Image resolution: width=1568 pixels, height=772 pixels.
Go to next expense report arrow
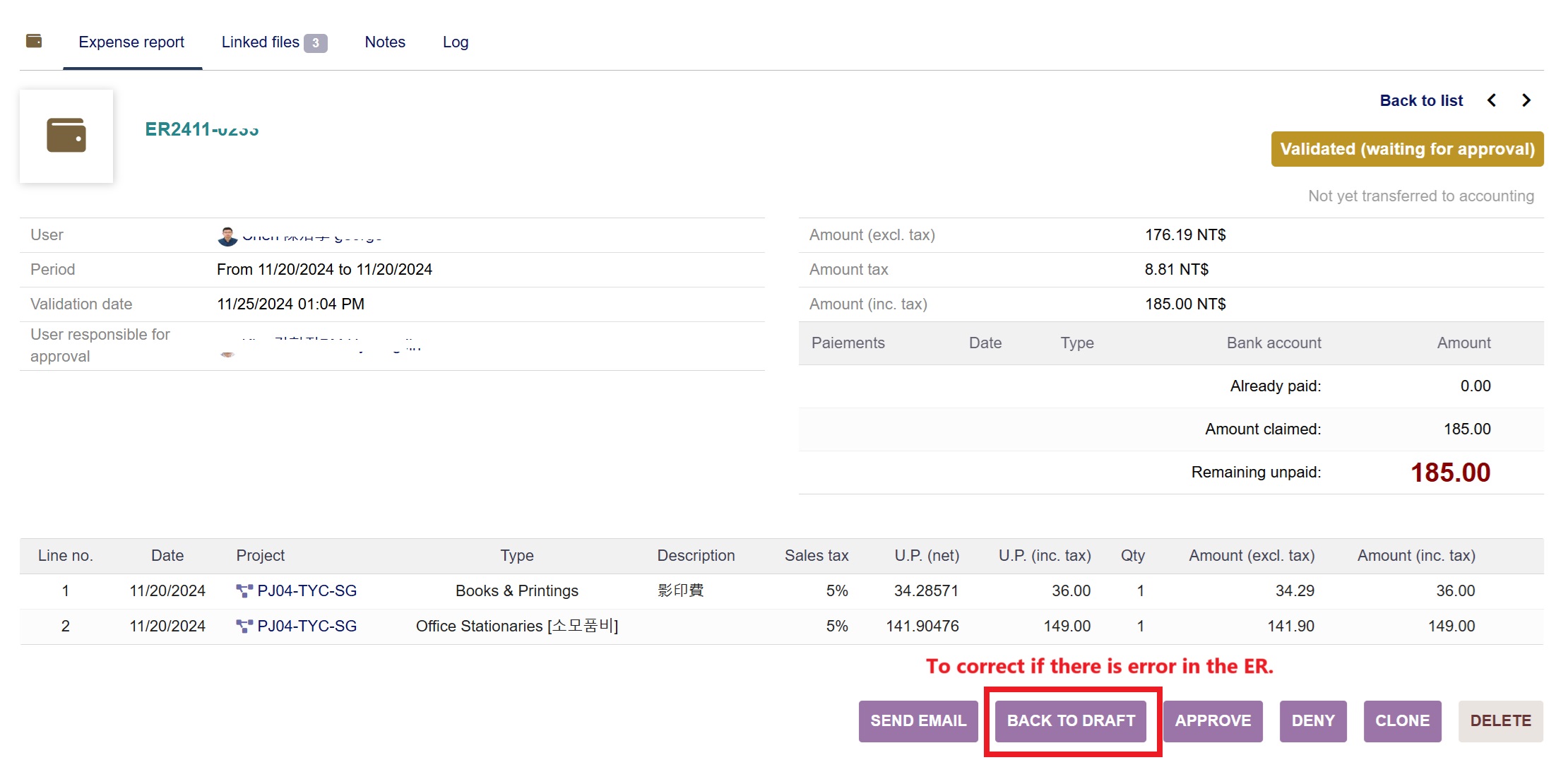pyautogui.click(x=1526, y=100)
